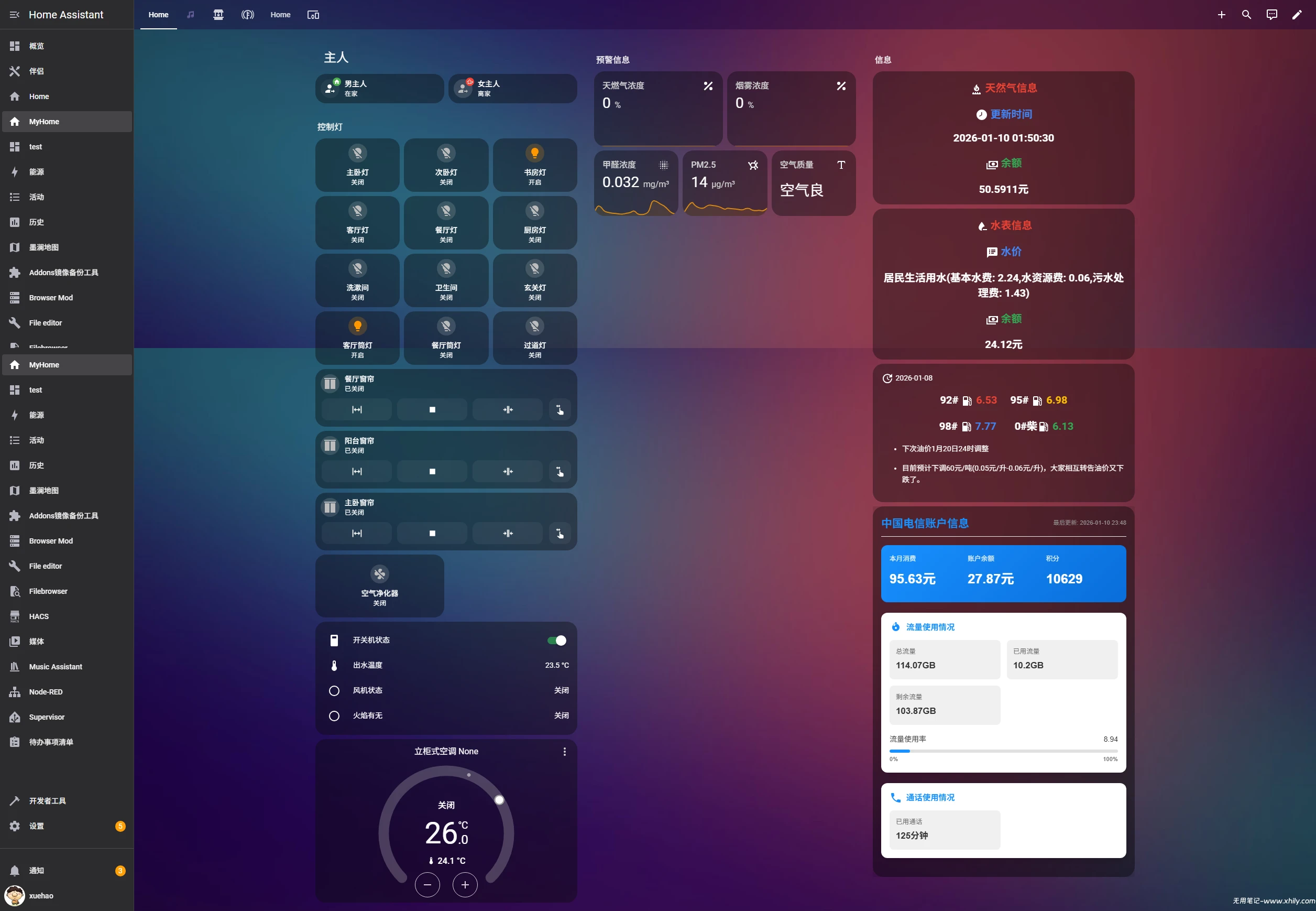
Task: Collapse the sidebar menu hamburger icon
Action: point(14,15)
